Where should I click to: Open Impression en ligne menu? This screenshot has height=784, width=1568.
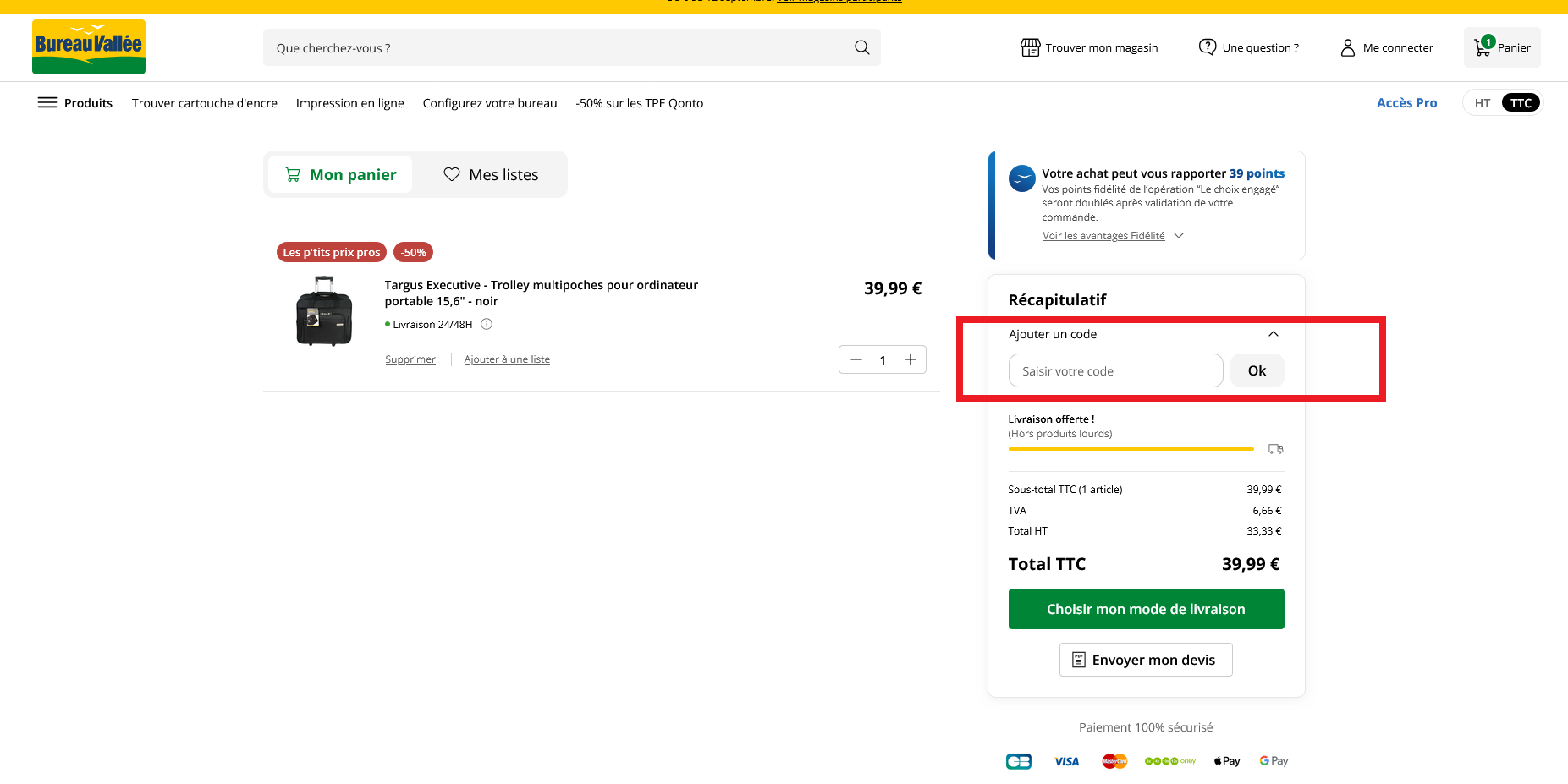pos(350,103)
